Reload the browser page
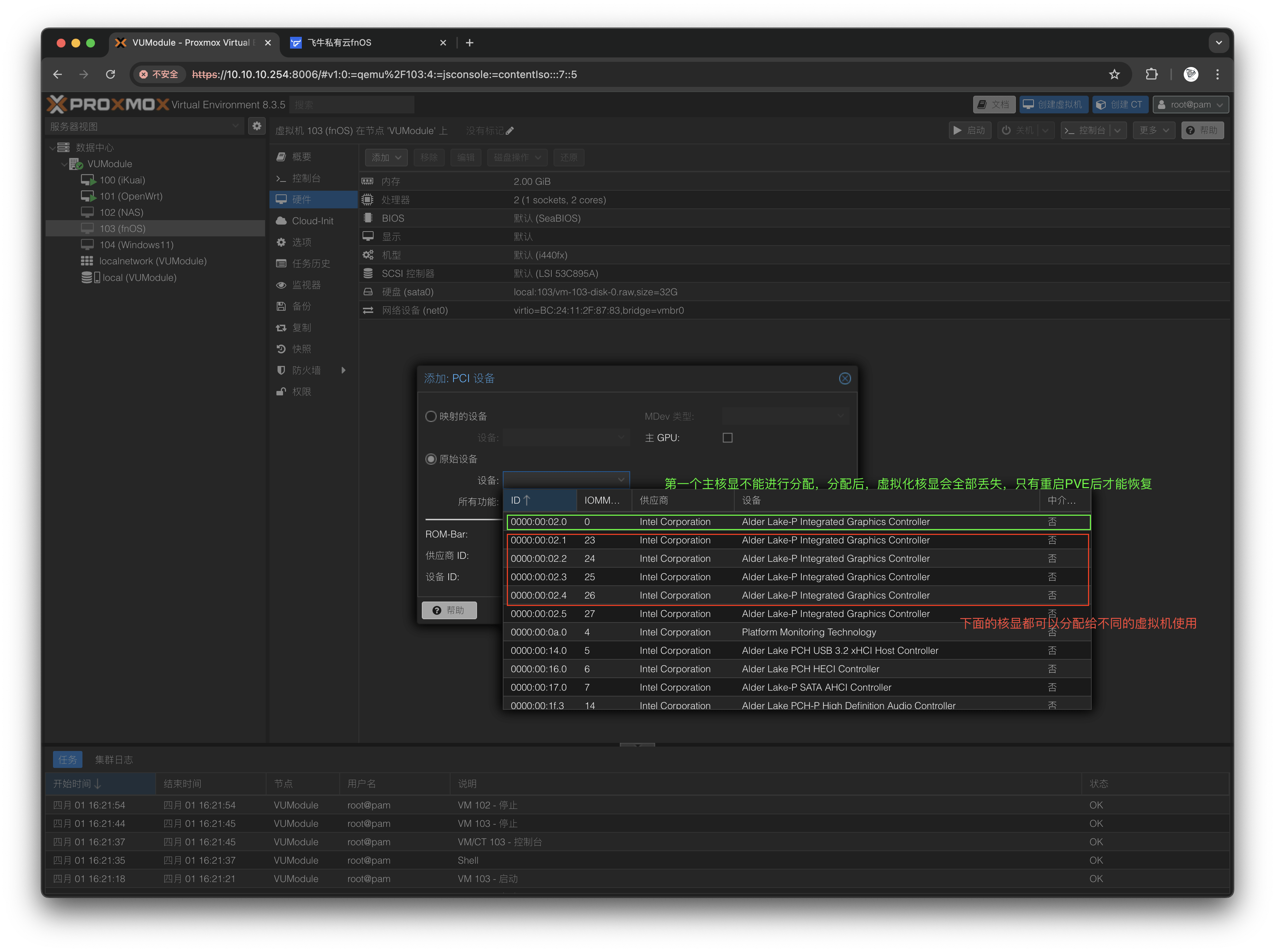 [111, 74]
